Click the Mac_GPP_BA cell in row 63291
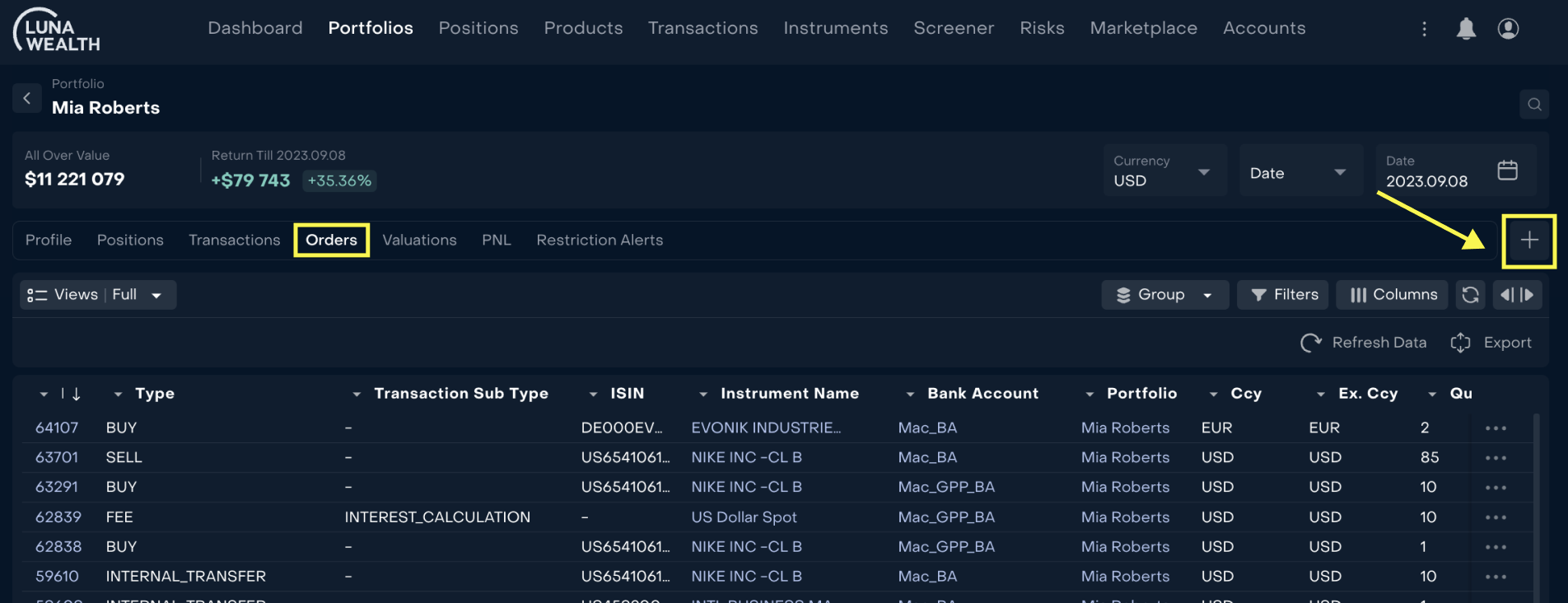Screen dimensions: 1568x603 [946, 488]
